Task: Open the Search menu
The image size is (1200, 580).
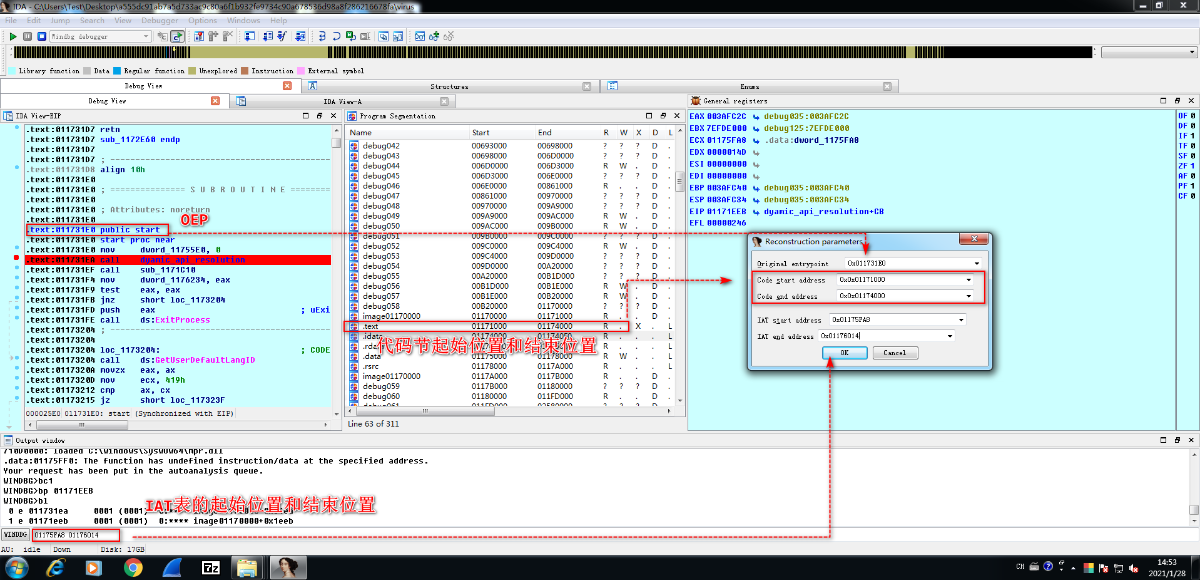Action: pyautogui.click(x=92, y=20)
